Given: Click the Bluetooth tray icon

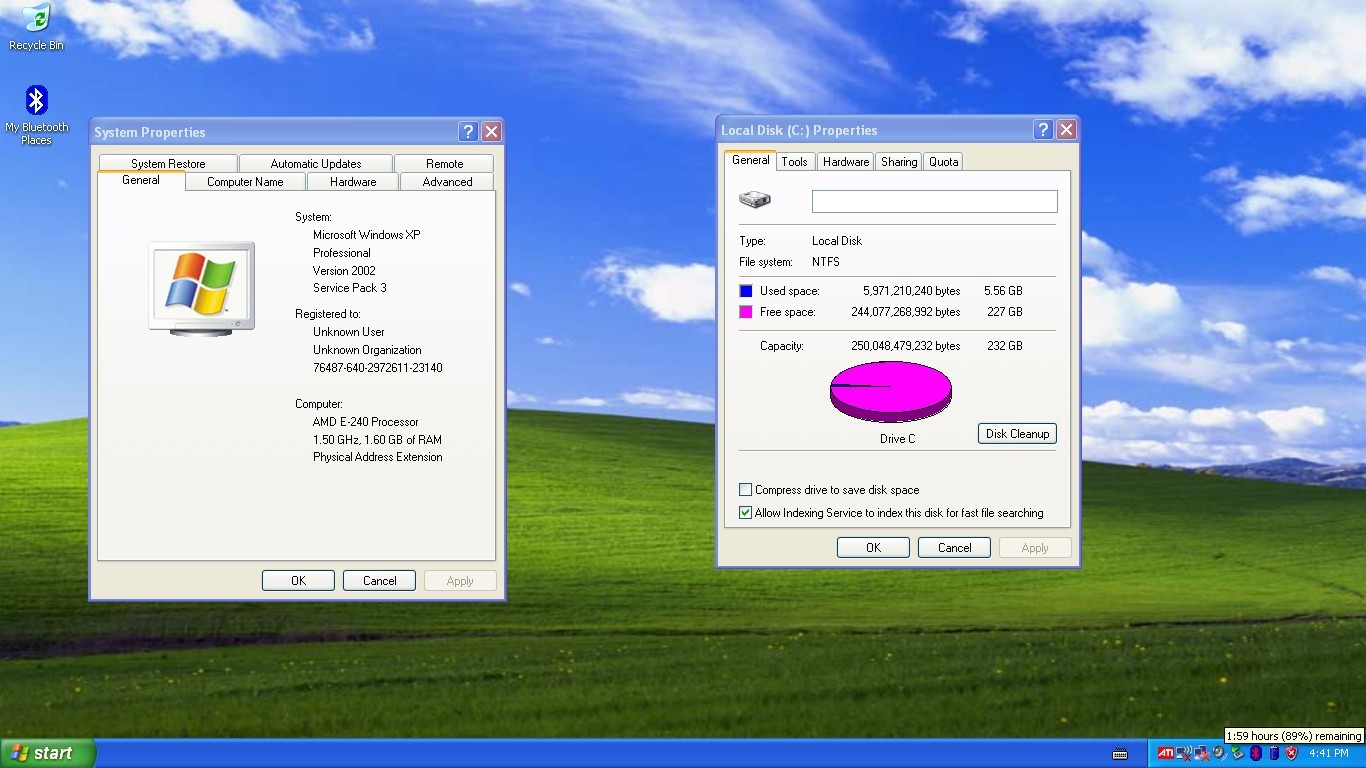Looking at the screenshot, I should pyautogui.click(x=1256, y=753).
